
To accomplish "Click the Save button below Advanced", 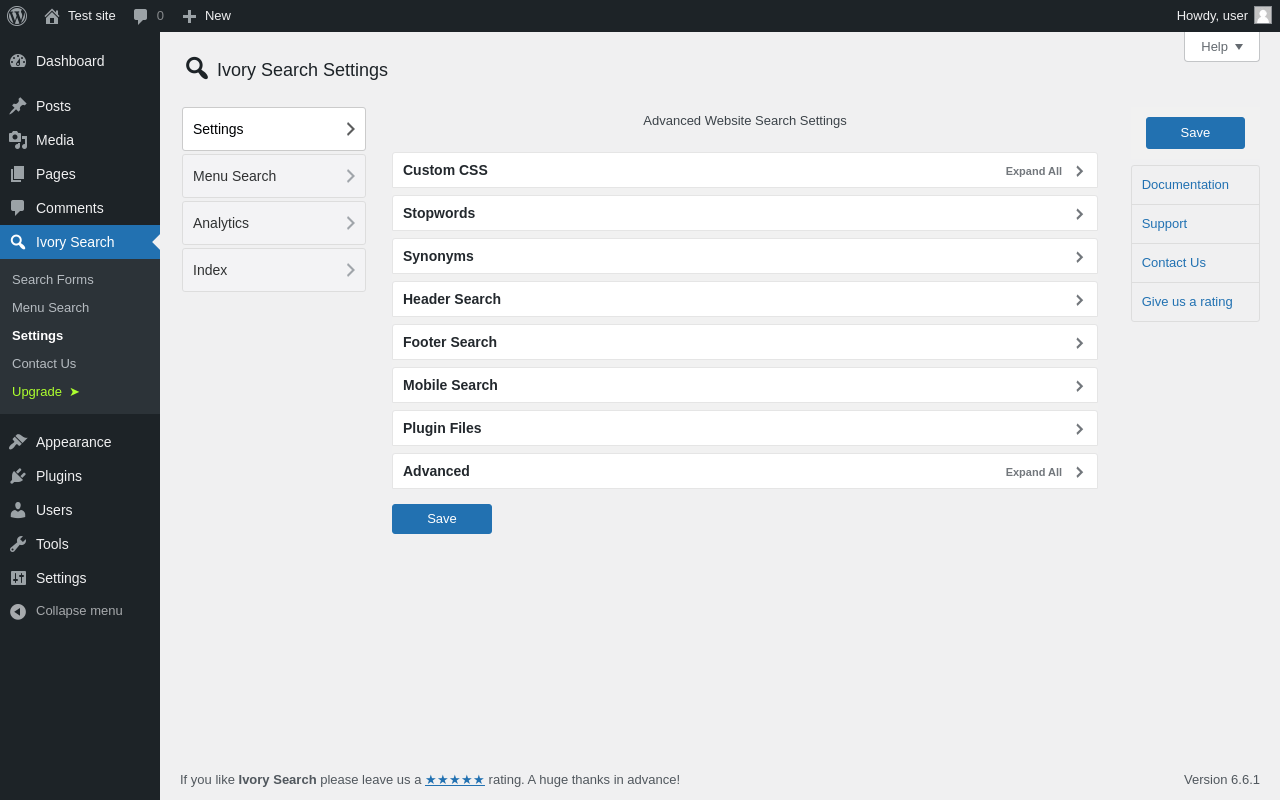I will coord(442,519).
